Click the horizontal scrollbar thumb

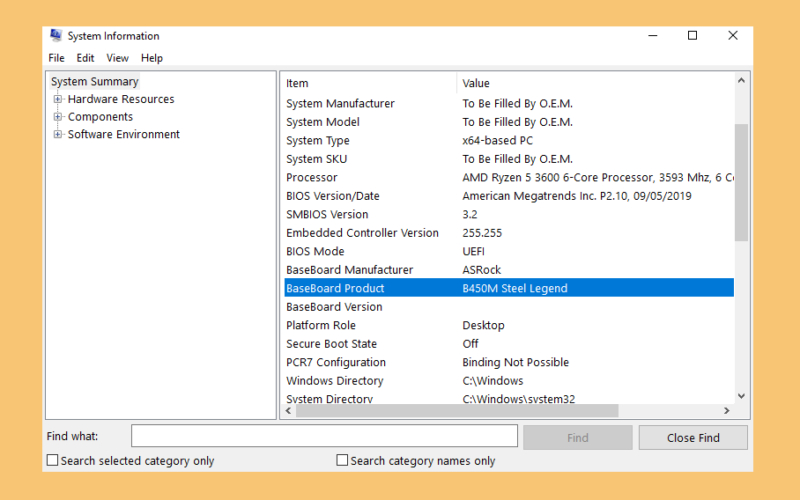click(457, 410)
